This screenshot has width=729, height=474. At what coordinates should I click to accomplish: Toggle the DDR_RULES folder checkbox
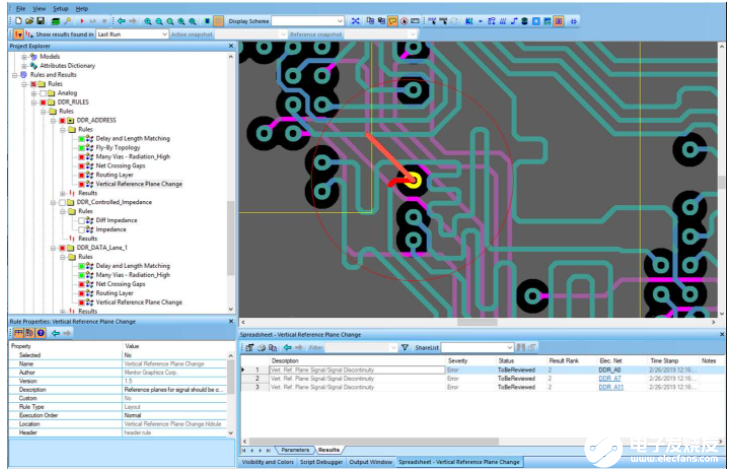(43, 102)
